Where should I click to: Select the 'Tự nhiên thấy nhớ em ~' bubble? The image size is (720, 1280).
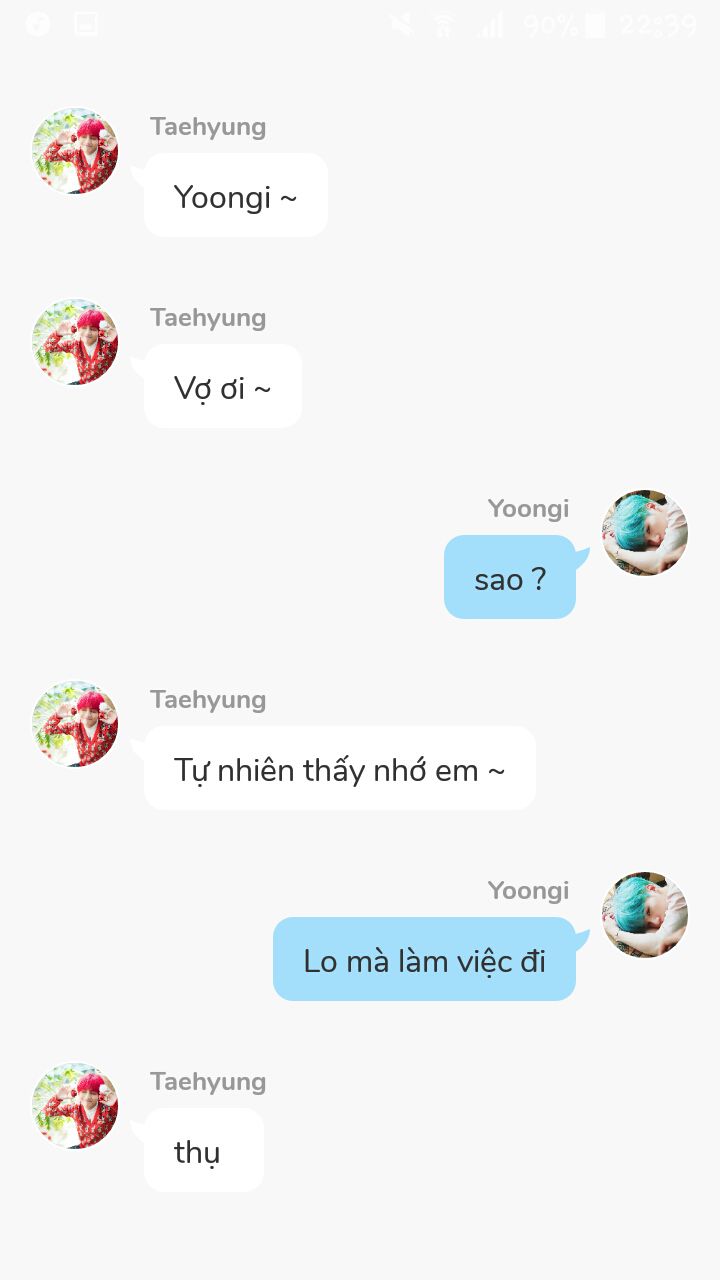tap(340, 768)
